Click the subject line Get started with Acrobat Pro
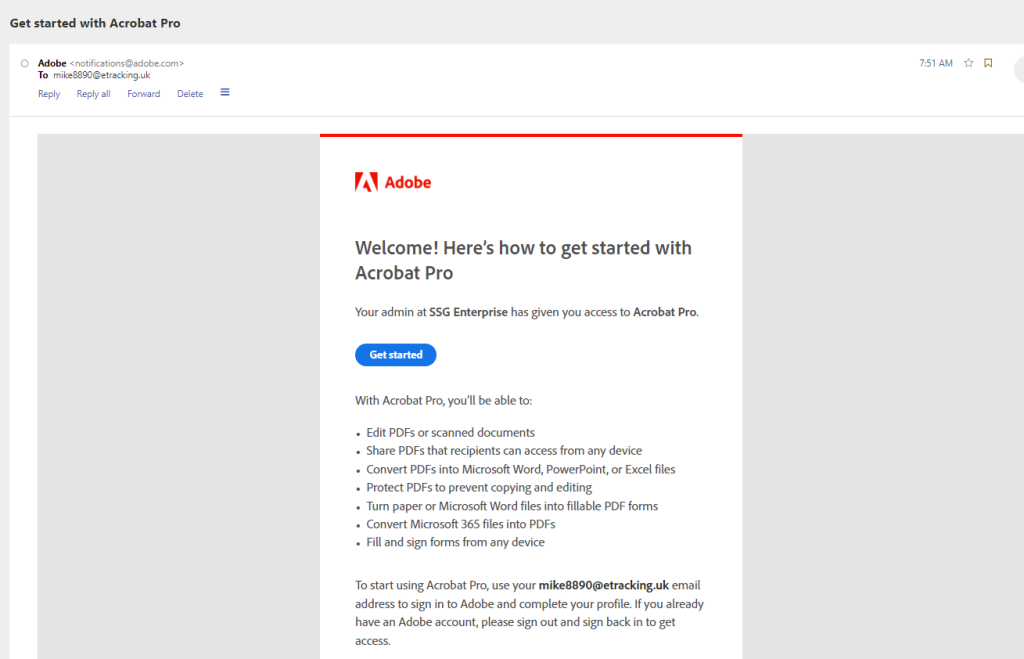The width and height of the screenshot is (1024, 659). (x=95, y=23)
